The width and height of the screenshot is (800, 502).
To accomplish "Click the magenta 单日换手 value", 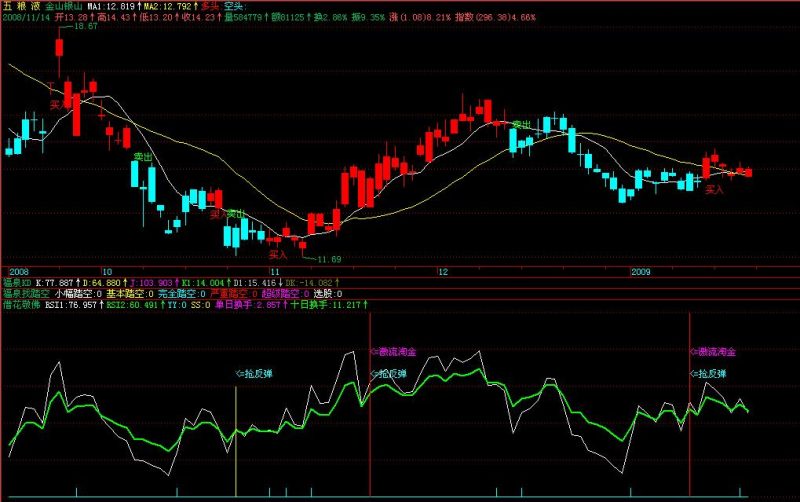I will tap(247, 305).
